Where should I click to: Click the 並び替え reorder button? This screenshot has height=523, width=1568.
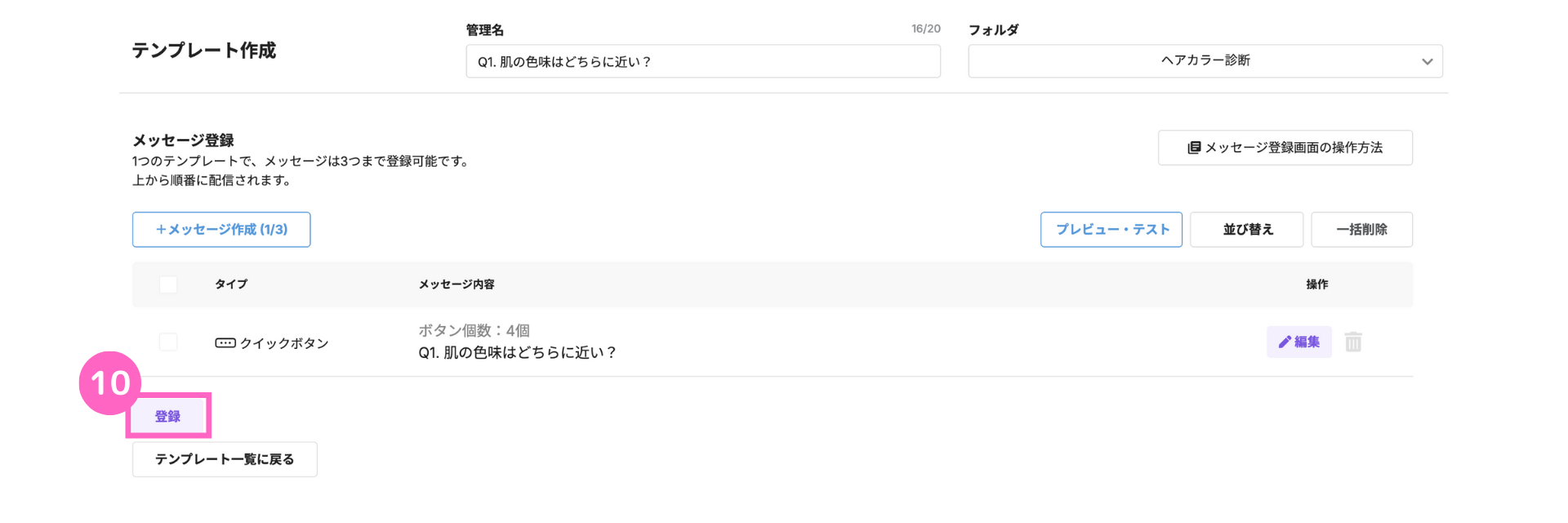(x=1247, y=230)
